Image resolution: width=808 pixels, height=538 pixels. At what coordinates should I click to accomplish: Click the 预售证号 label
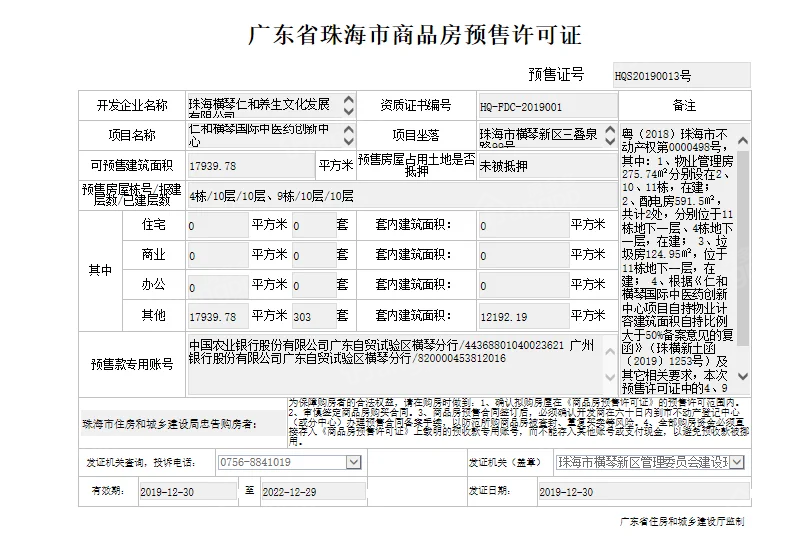click(x=556, y=75)
